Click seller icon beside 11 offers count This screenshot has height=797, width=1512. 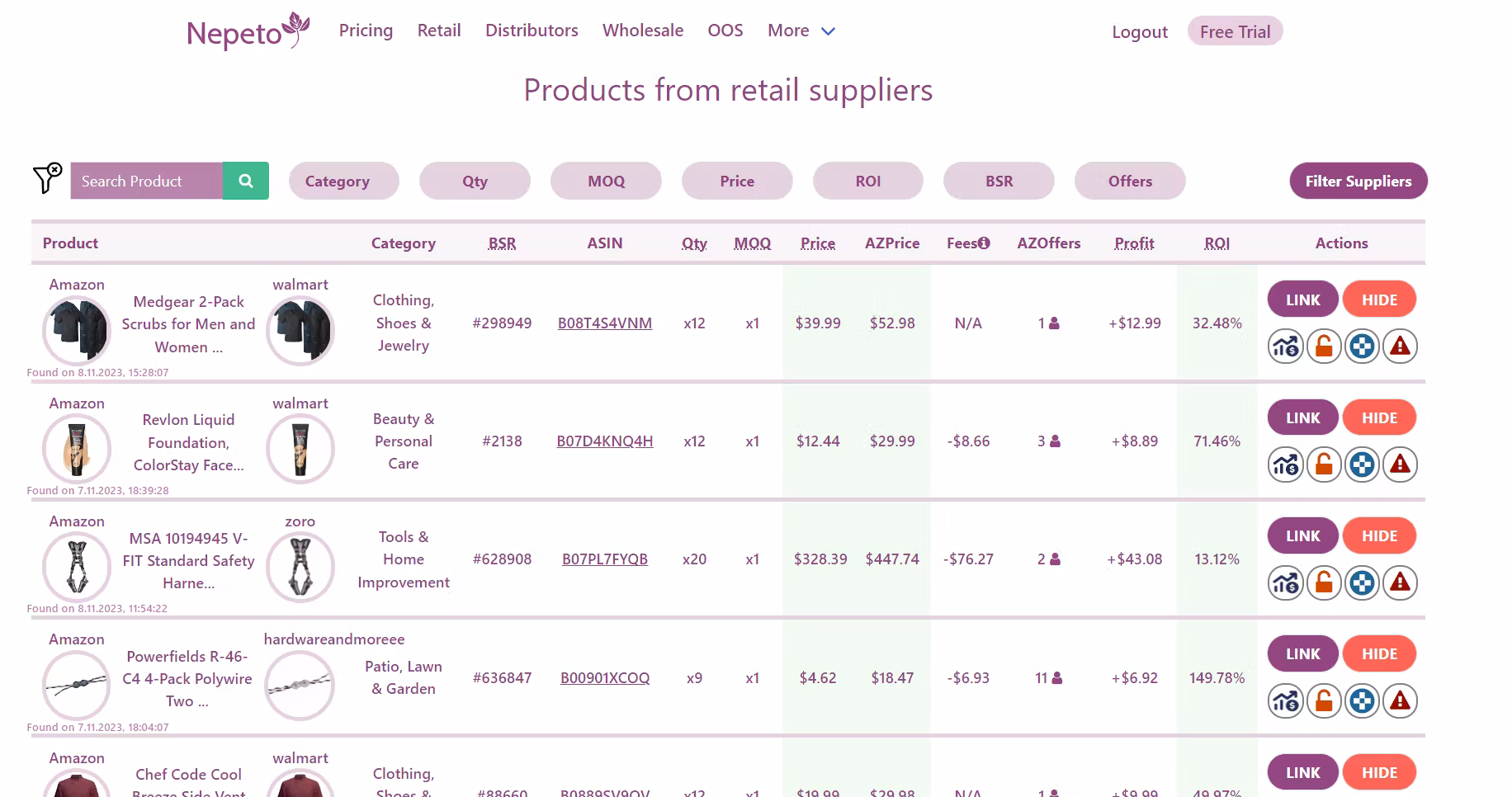pos(1057,678)
